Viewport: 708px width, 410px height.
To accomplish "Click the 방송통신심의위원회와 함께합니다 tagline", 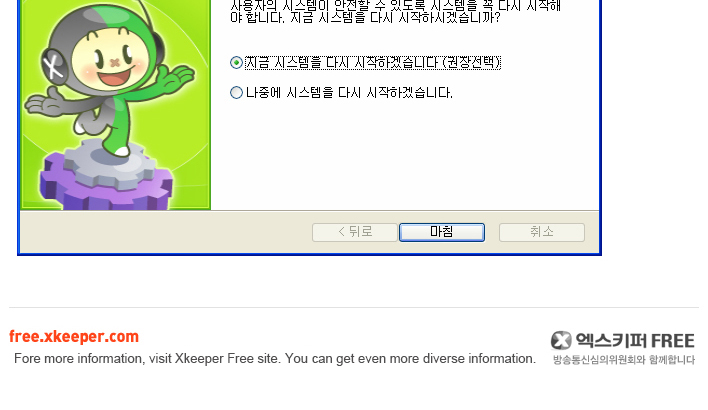I will click(x=624, y=360).
